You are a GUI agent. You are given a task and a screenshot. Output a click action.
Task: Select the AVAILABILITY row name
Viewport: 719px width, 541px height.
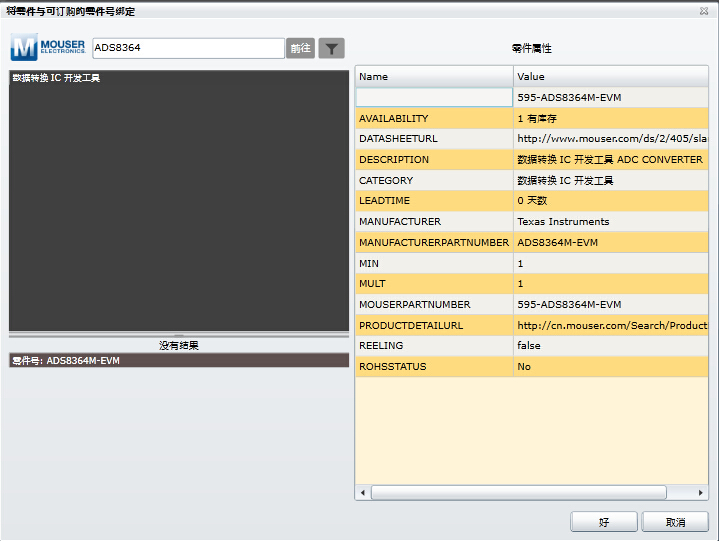pyautogui.click(x=434, y=118)
